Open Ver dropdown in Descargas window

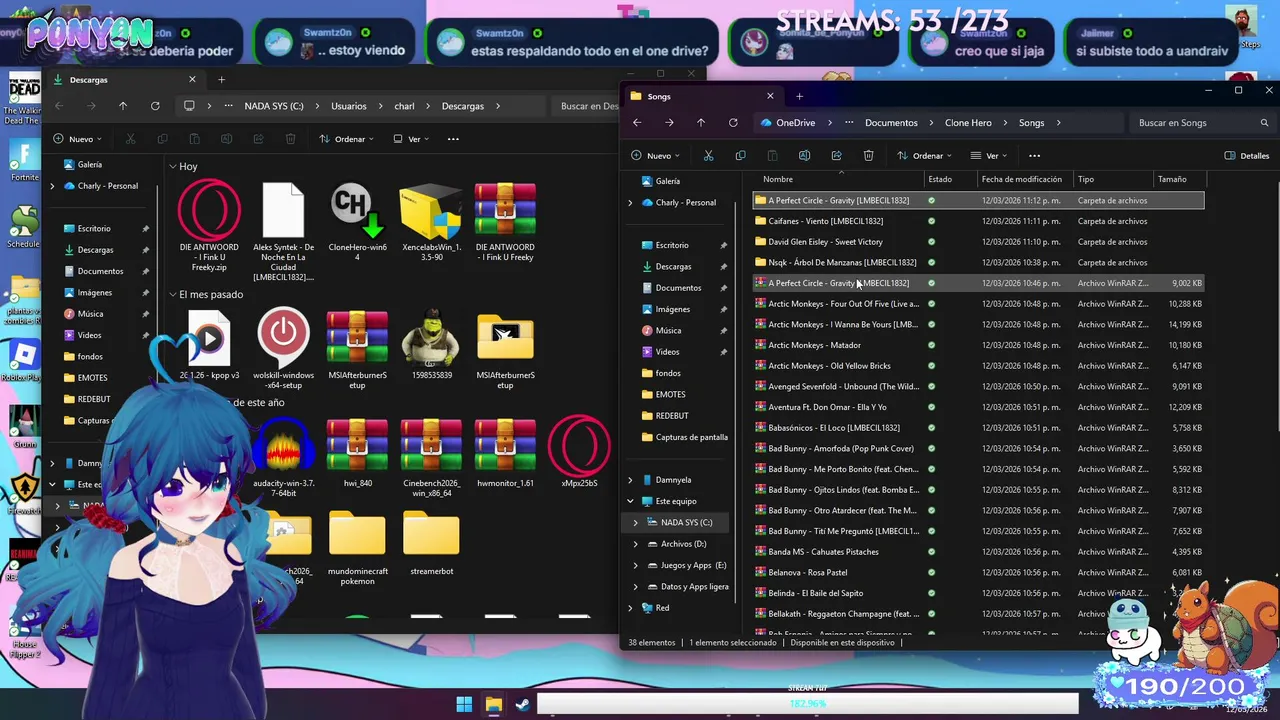pos(410,139)
